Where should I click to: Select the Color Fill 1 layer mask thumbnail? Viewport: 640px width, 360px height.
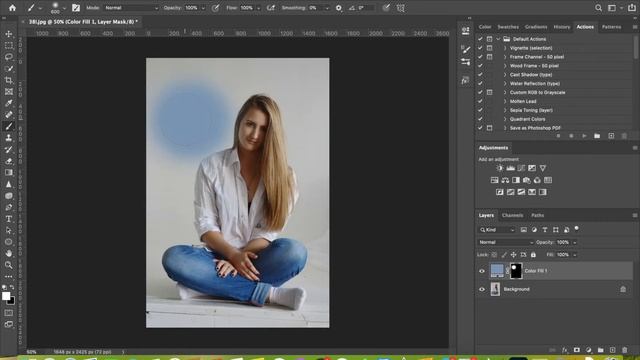point(516,271)
